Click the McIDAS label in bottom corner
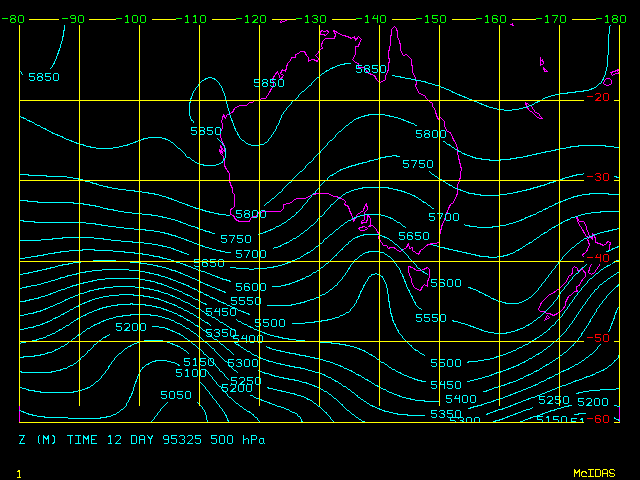This screenshot has height=480, width=640. [594, 472]
